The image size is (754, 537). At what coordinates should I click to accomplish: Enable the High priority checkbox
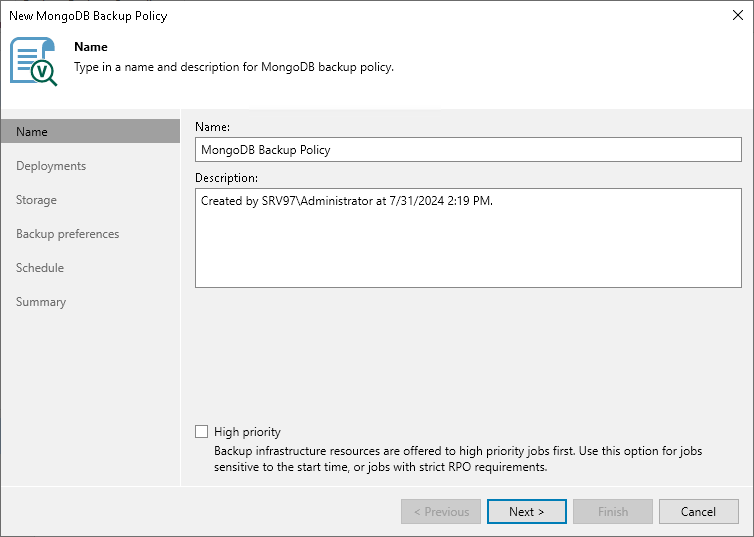pyautogui.click(x=201, y=431)
